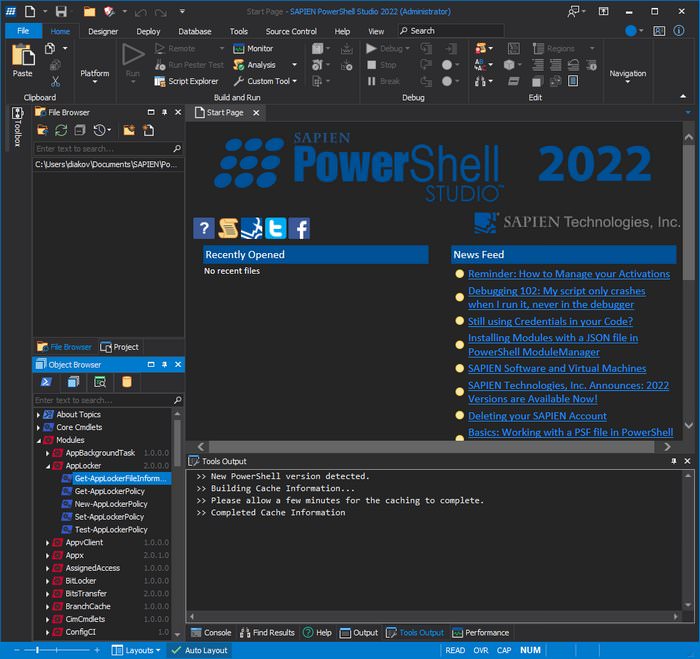Collapse the AppLocker module node
Viewport: 700px width, 659px height.
click(x=48, y=466)
